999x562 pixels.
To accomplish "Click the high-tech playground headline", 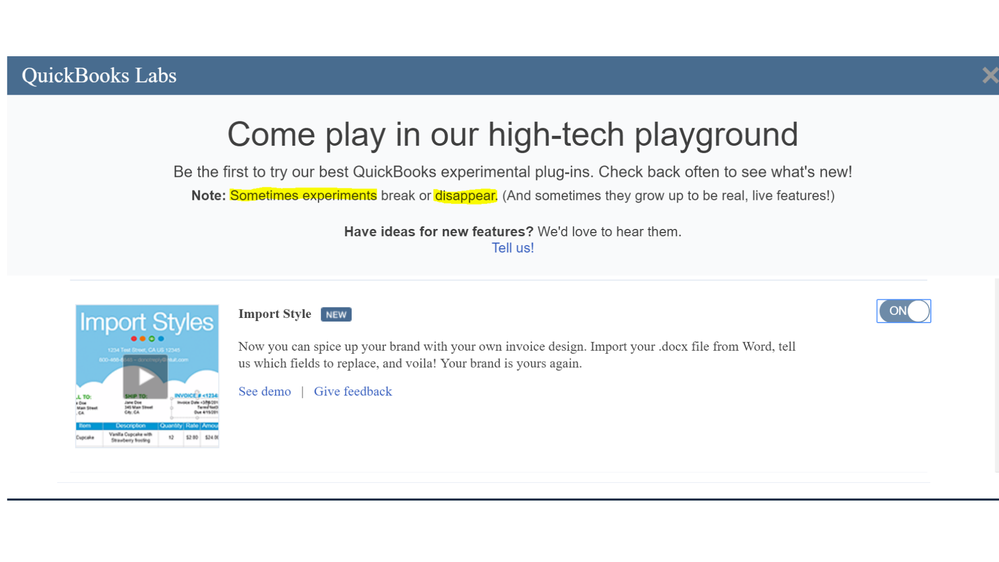I will (512, 134).
